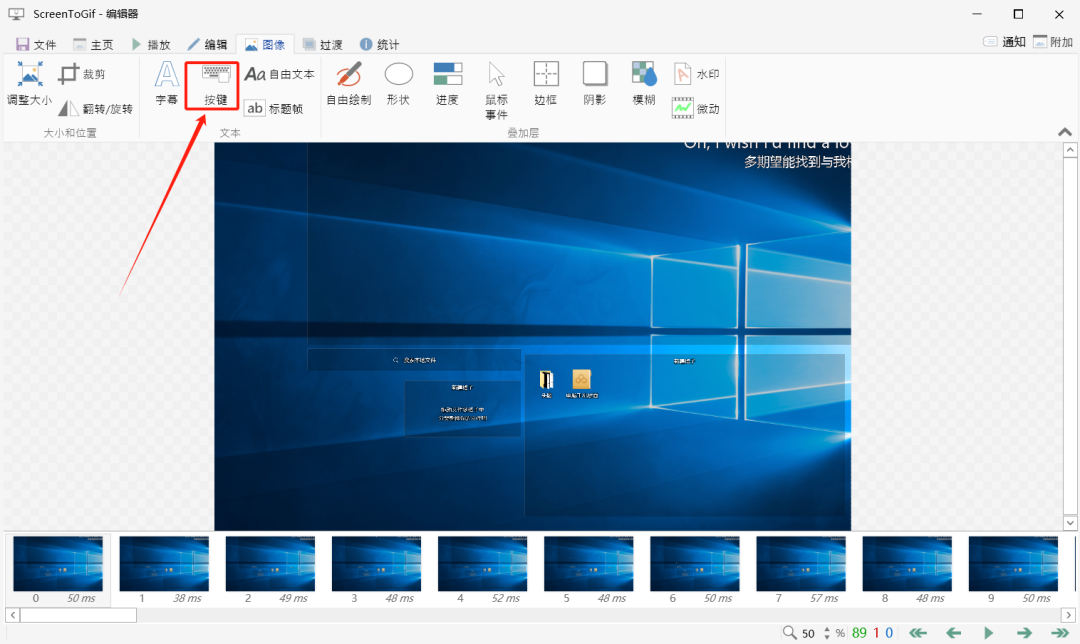Add a 字幕 caption overlay

tap(166, 84)
